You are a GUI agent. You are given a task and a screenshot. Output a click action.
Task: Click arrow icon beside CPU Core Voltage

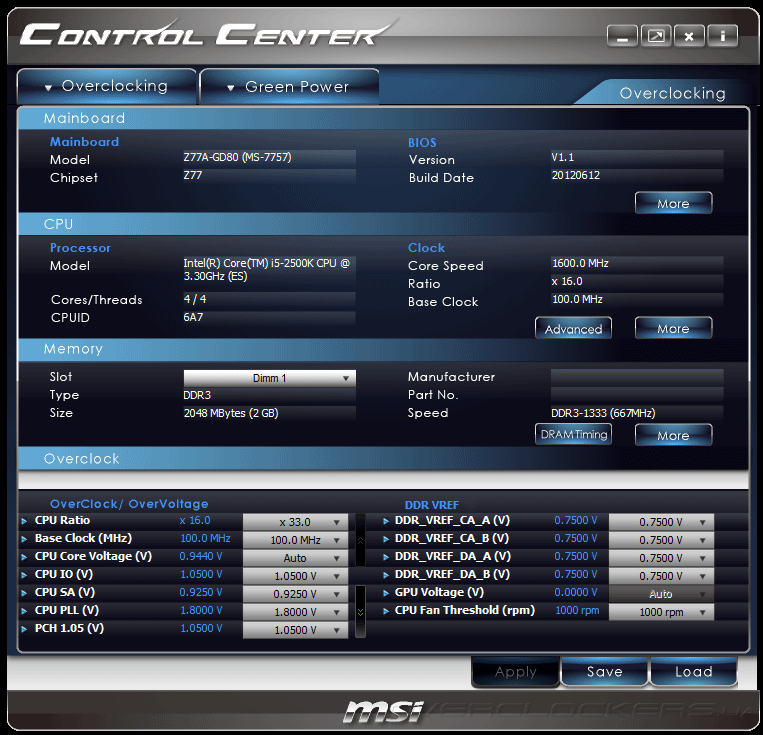(24, 557)
